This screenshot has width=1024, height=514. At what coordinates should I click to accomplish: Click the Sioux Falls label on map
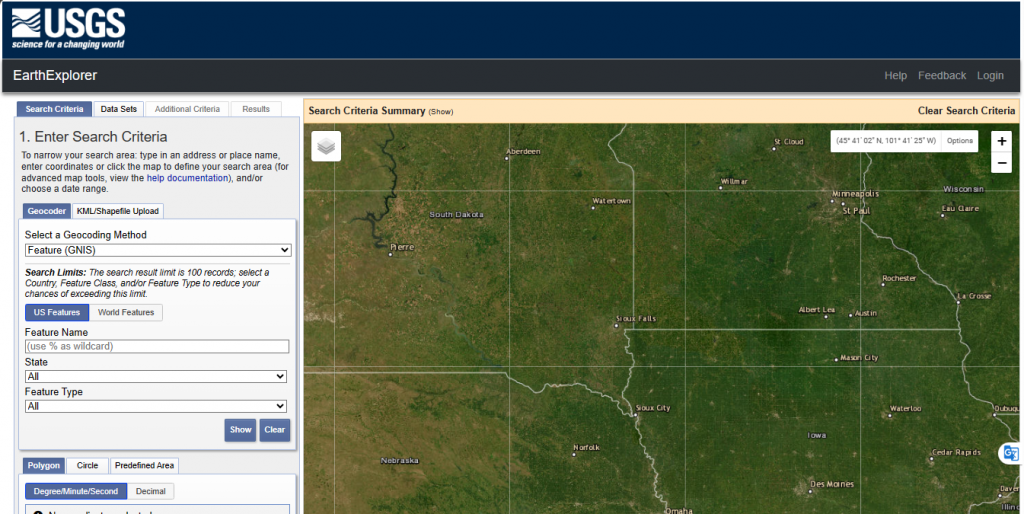point(636,319)
